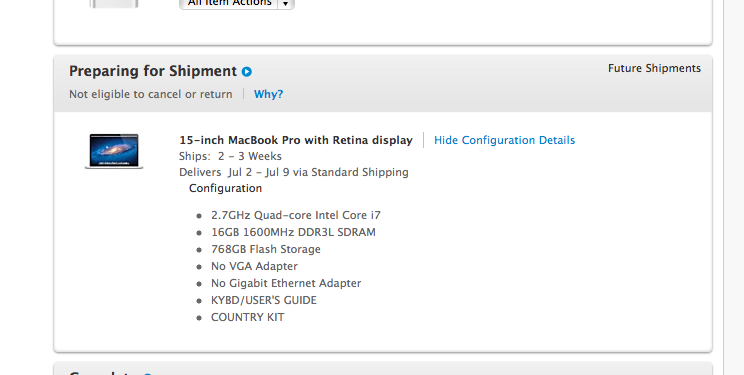Click the 15-inch MacBook Pro with Retina display title

296,141
